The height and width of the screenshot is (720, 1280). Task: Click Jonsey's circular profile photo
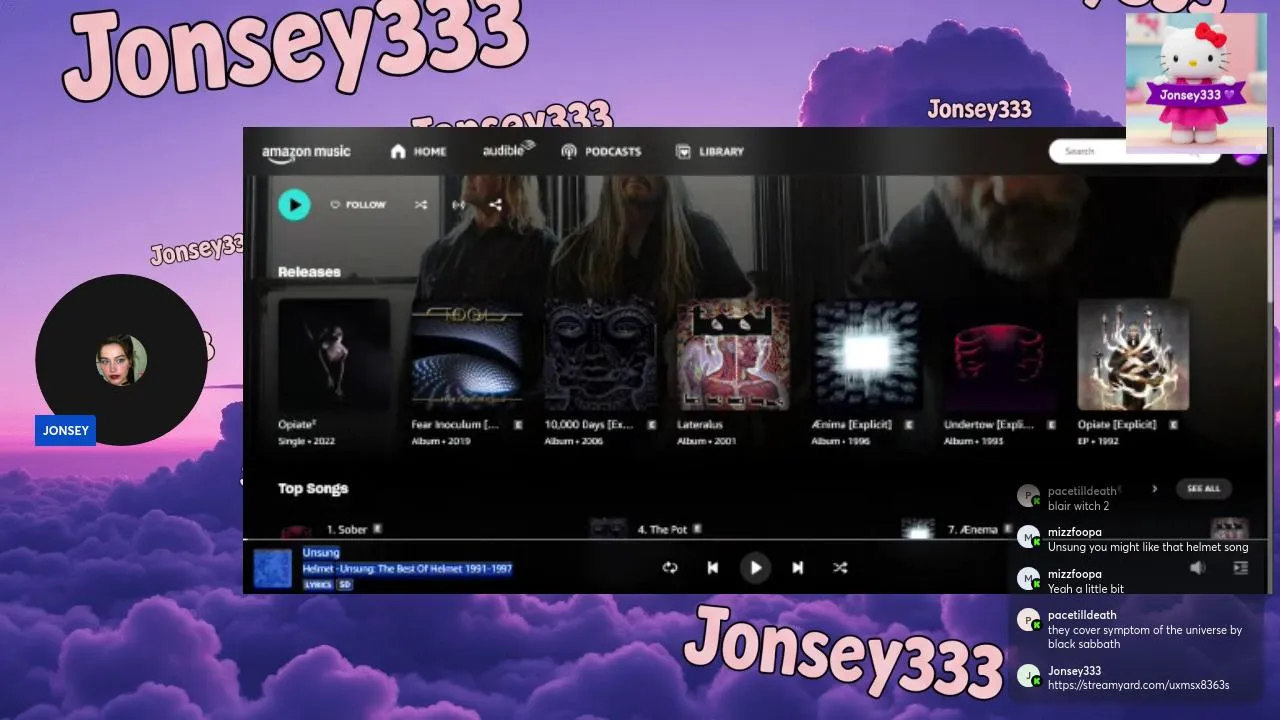(121, 360)
